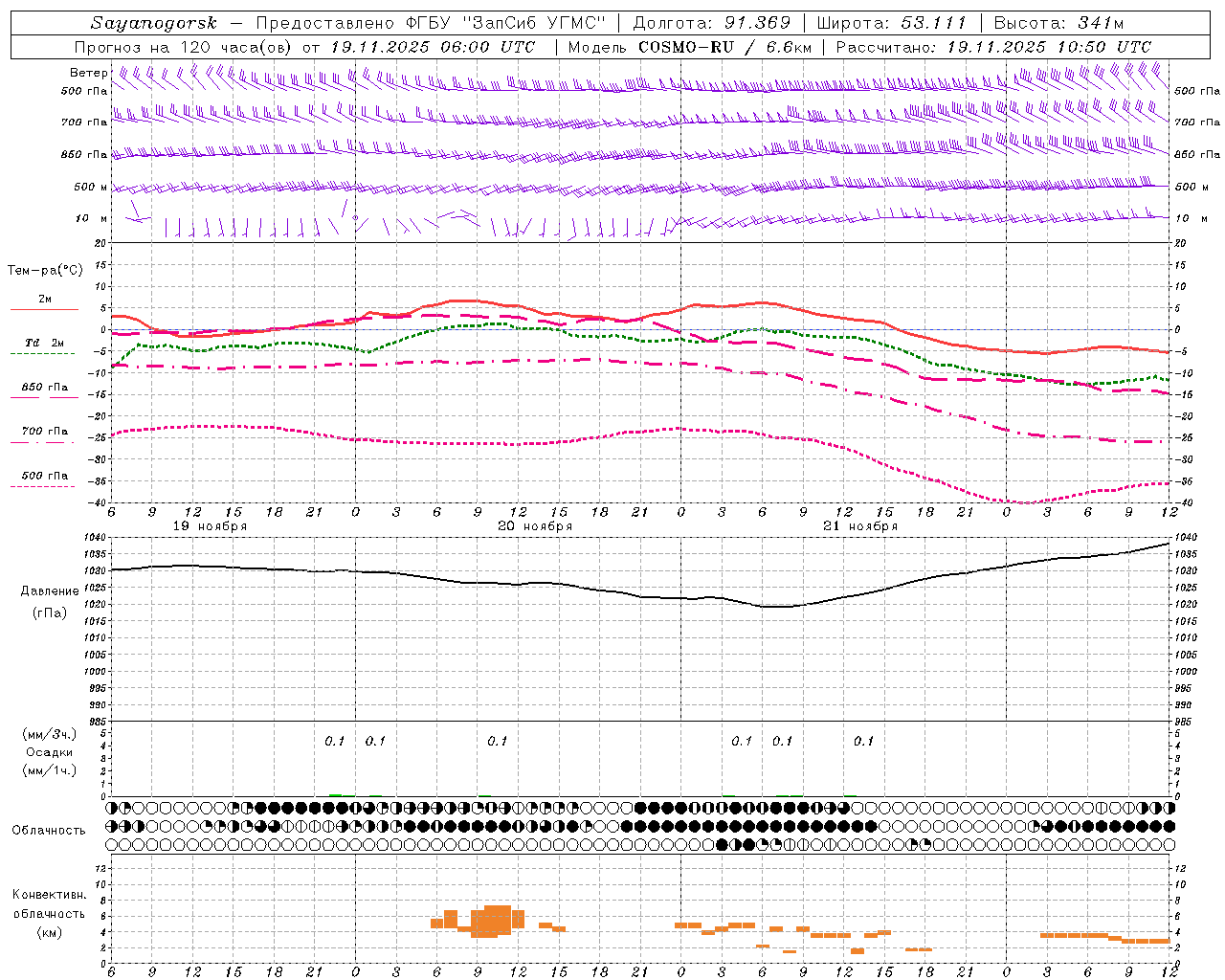Click the Прогноз на 120 часа(ов) text

click(183, 47)
